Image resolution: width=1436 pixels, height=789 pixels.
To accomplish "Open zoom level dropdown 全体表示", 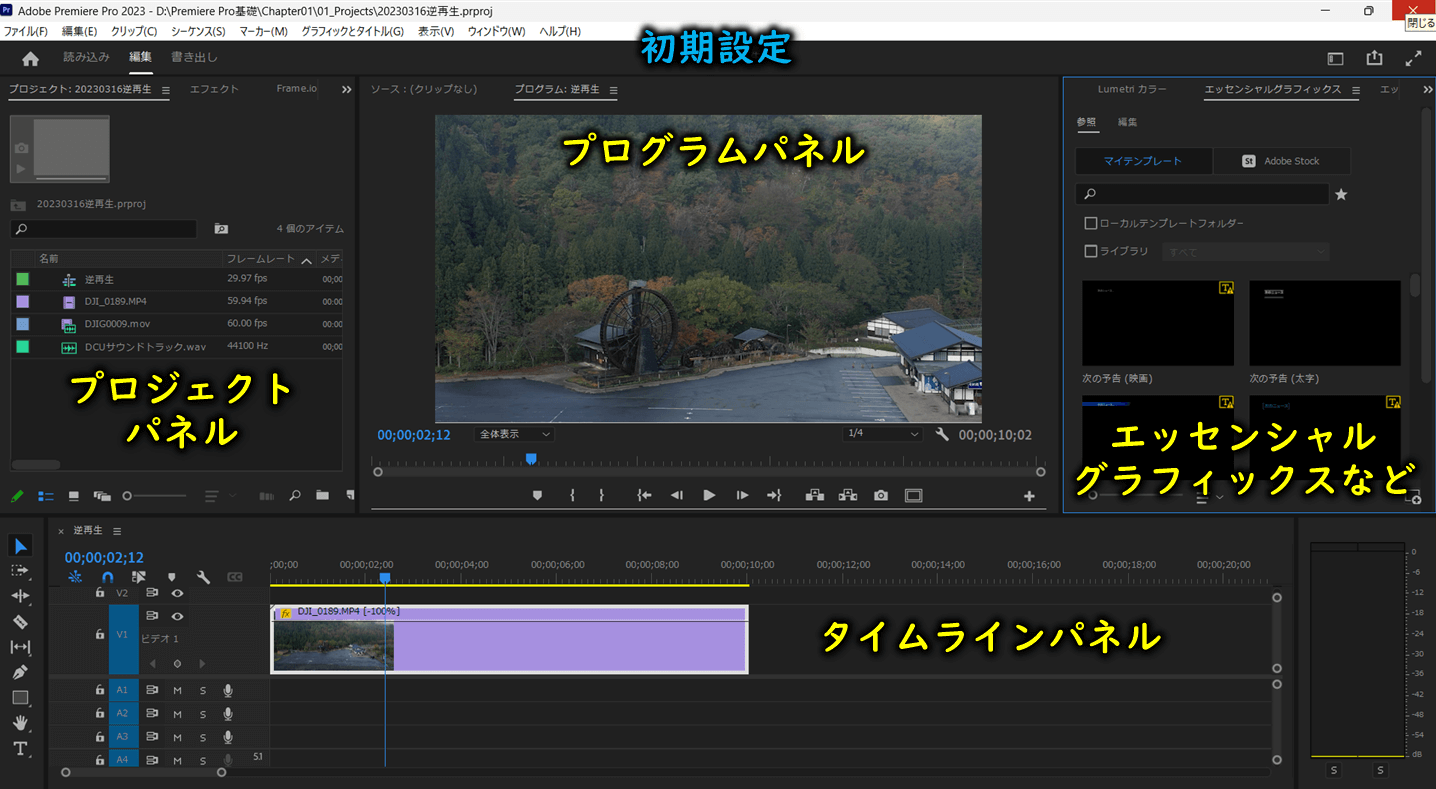I will [x=515, y=434].
